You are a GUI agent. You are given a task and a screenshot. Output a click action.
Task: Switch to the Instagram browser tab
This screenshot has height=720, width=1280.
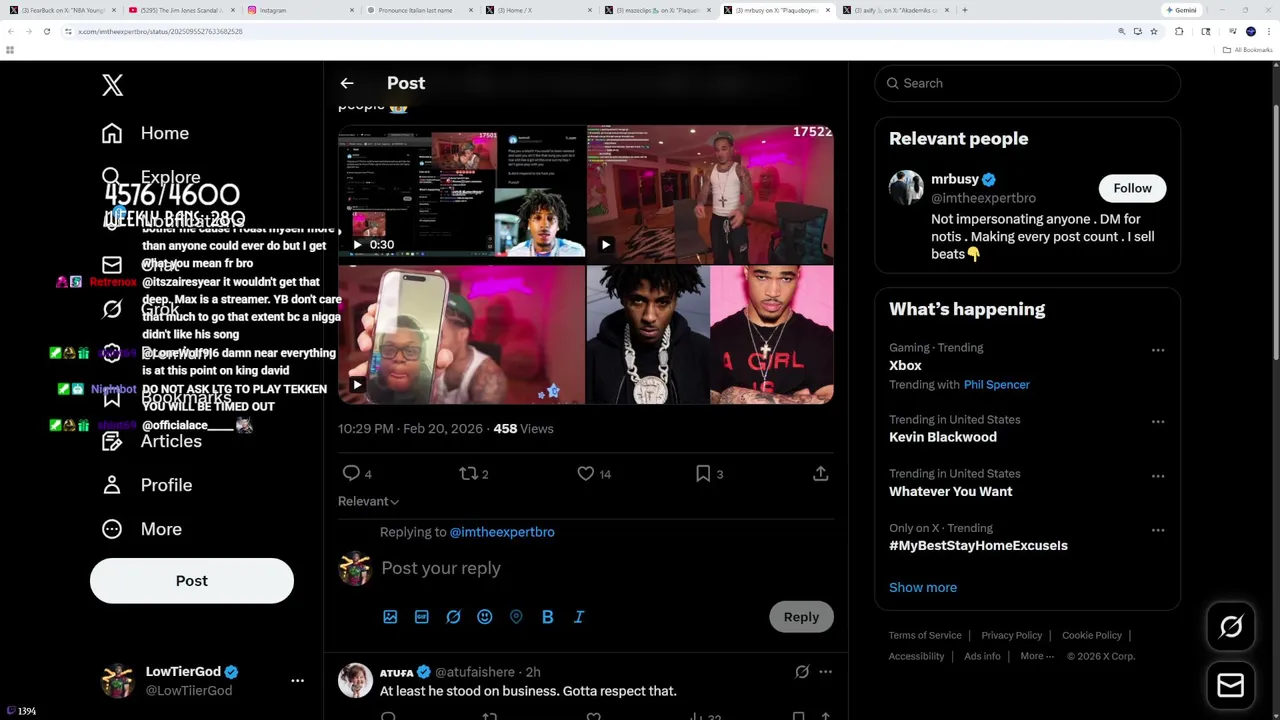tap(301, 10)
